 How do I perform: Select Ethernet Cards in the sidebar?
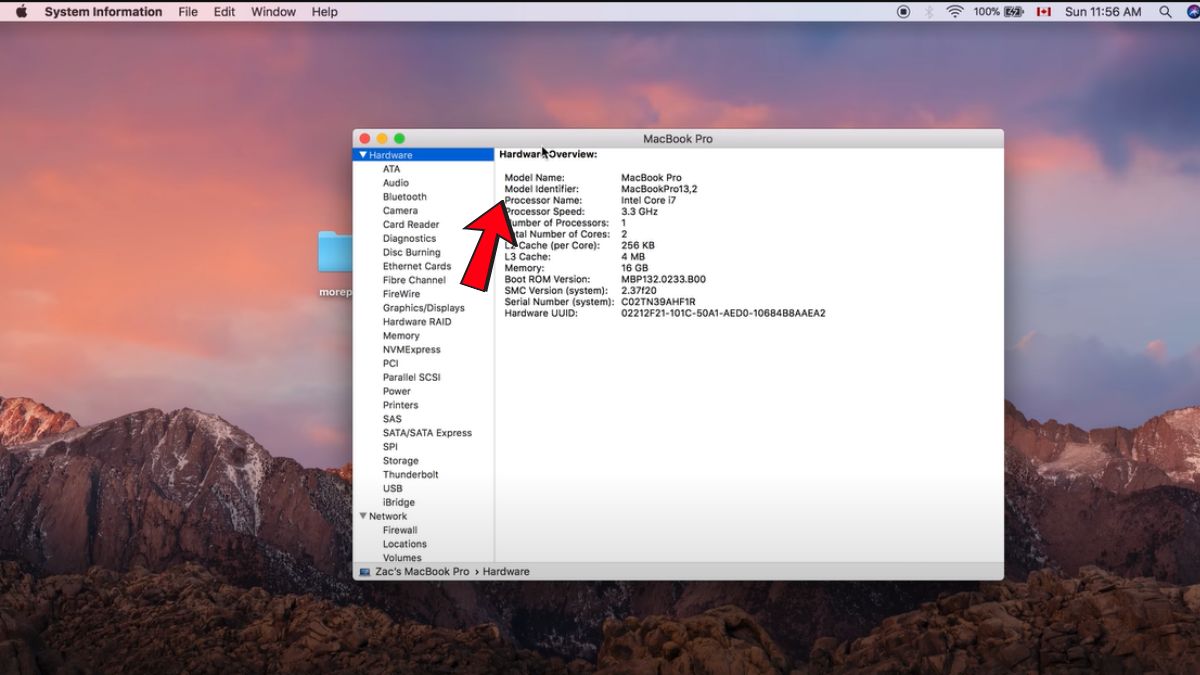coord(417,267)
